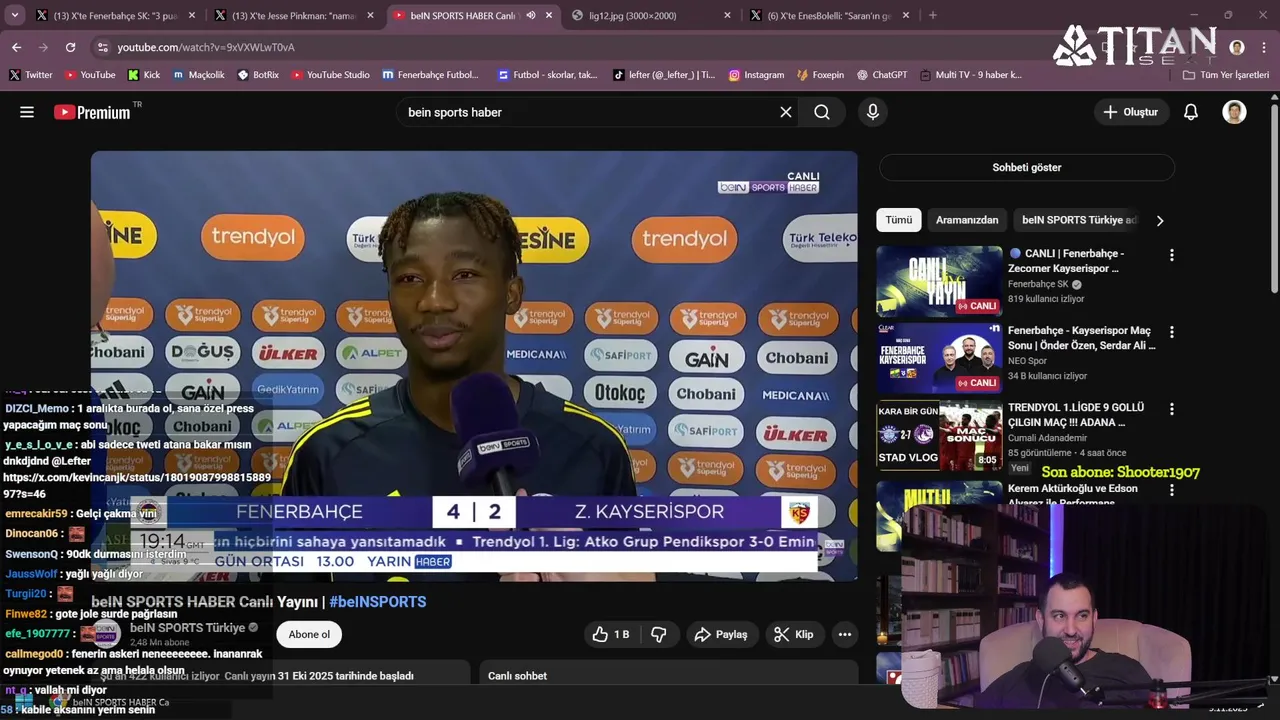Open Fenerbahçe SK channel under live video
Image resolution: width=1280 pixels, height=720 pixels.
pos(1039,284)
